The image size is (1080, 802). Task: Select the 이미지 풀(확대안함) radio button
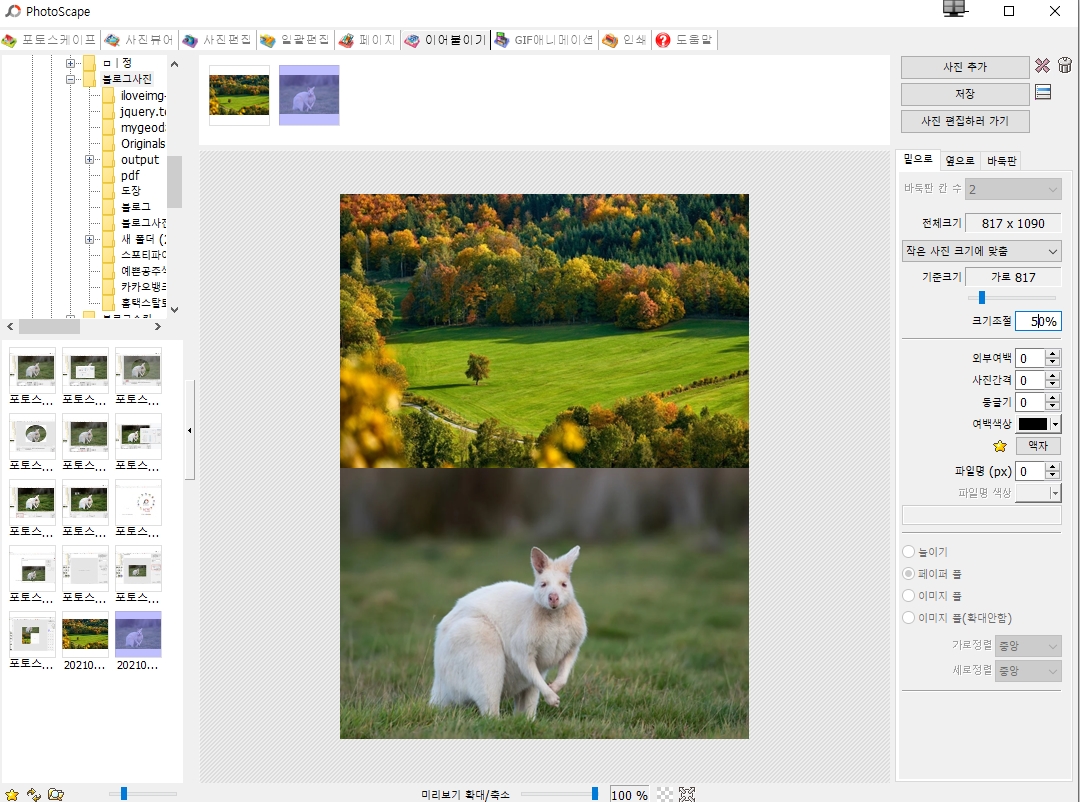pos(908,618)
